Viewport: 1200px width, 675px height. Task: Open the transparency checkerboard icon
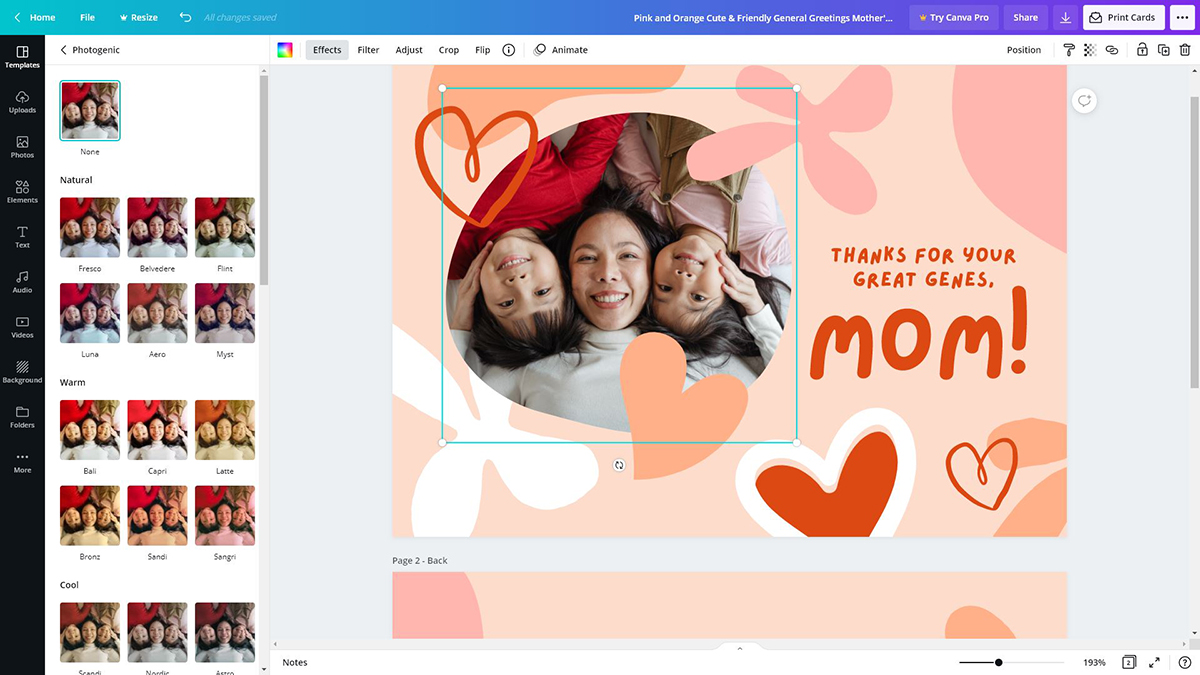coord(1090,50)
